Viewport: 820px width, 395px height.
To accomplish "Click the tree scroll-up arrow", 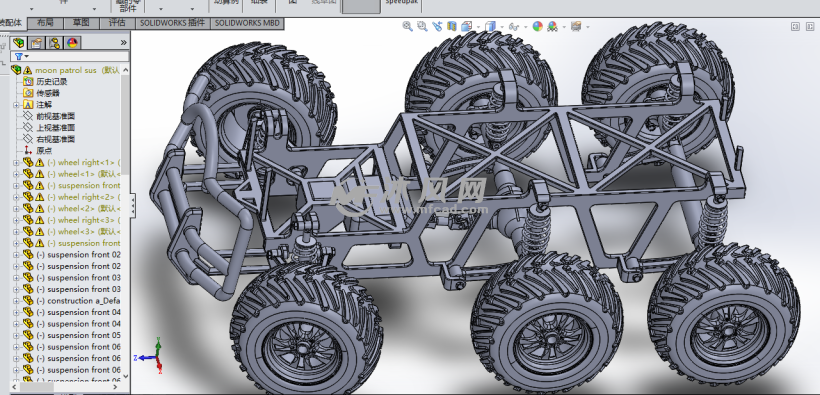I will 126,70.
